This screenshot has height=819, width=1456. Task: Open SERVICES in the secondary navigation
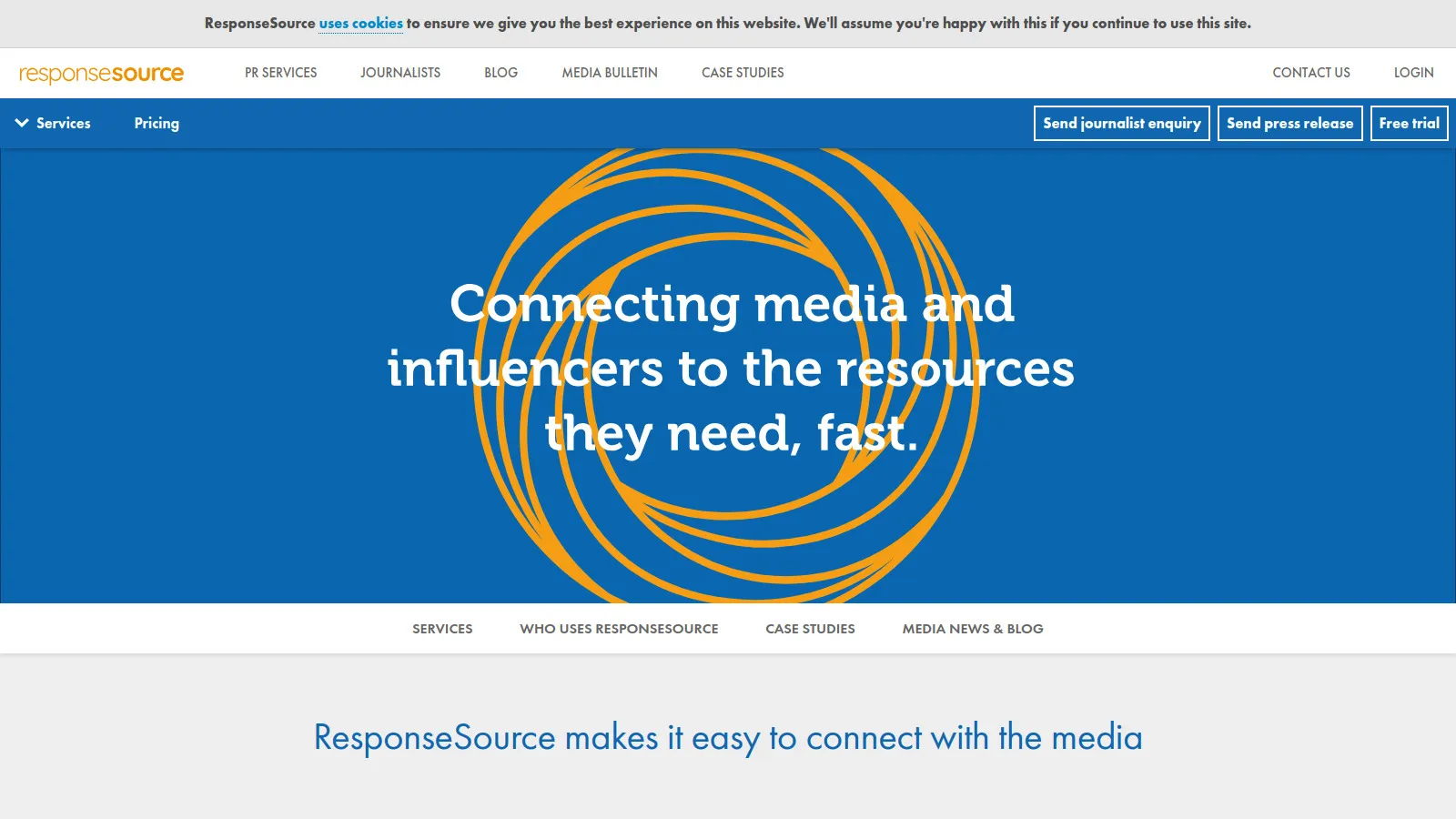pos(442,628)
